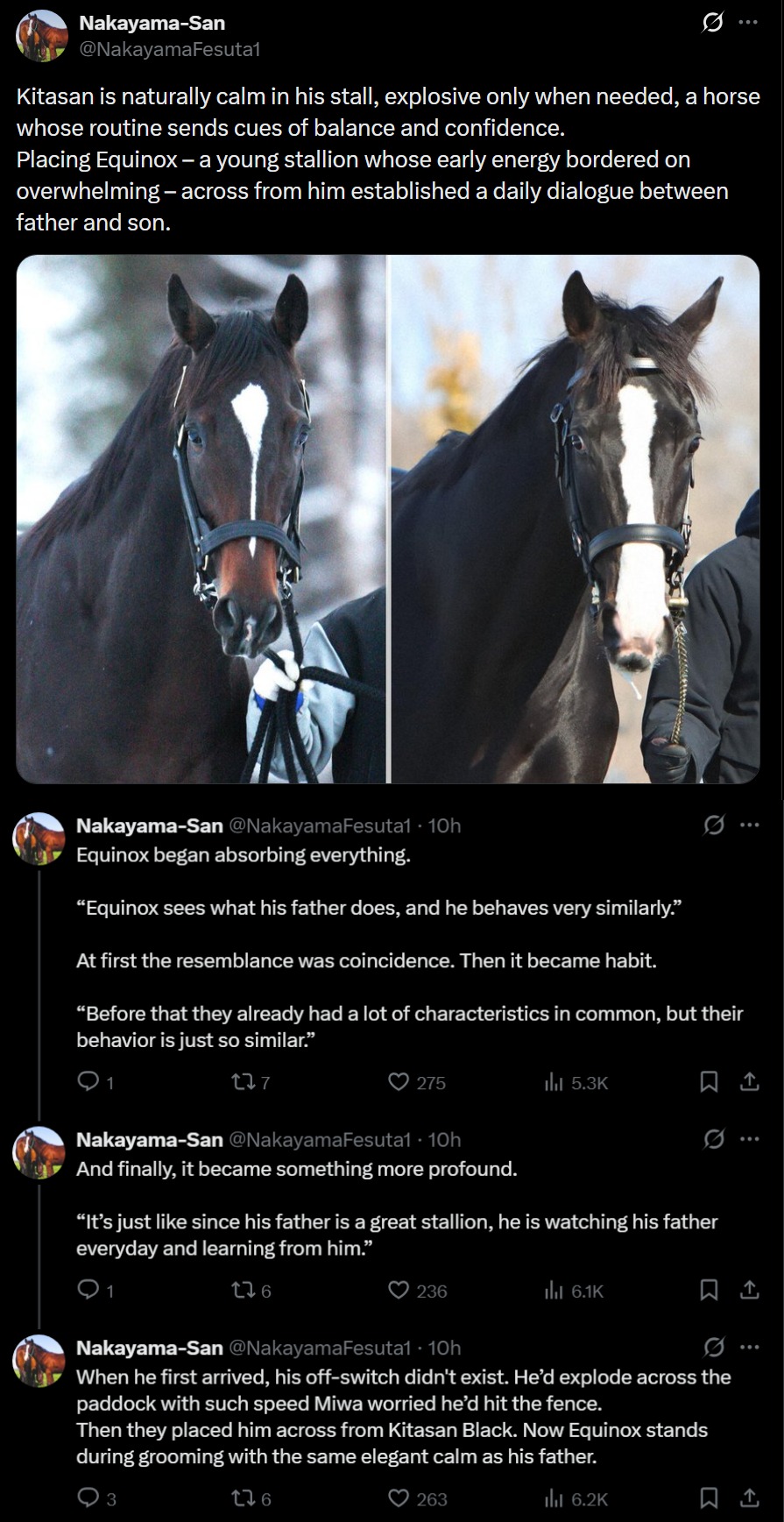Screen dimensions: 784x1522
Task: Open the left horse photo with brown bridle
Action: tap(201, 519)
